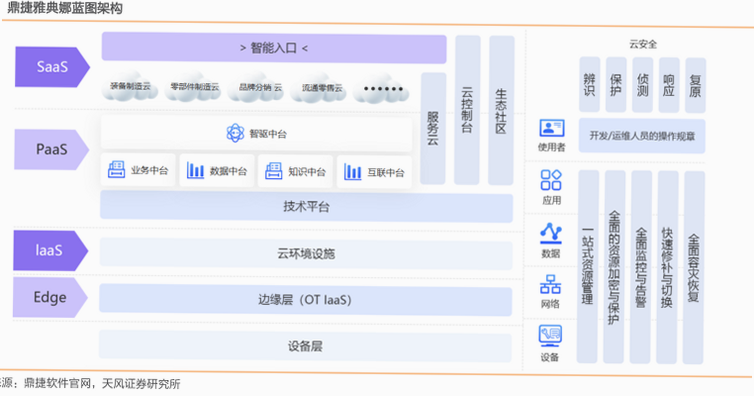Viewport: 754px width, 396px height.
Task: Click the 边缘层 (OT IaaS) bar
Action: (305, 300)
